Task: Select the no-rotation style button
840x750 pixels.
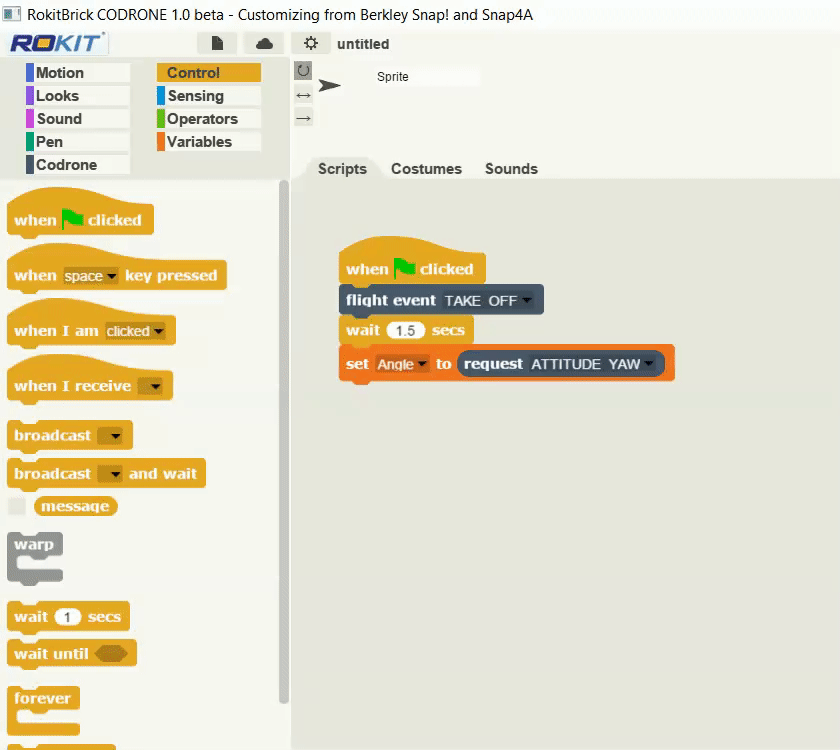Action: click(303, 118)
